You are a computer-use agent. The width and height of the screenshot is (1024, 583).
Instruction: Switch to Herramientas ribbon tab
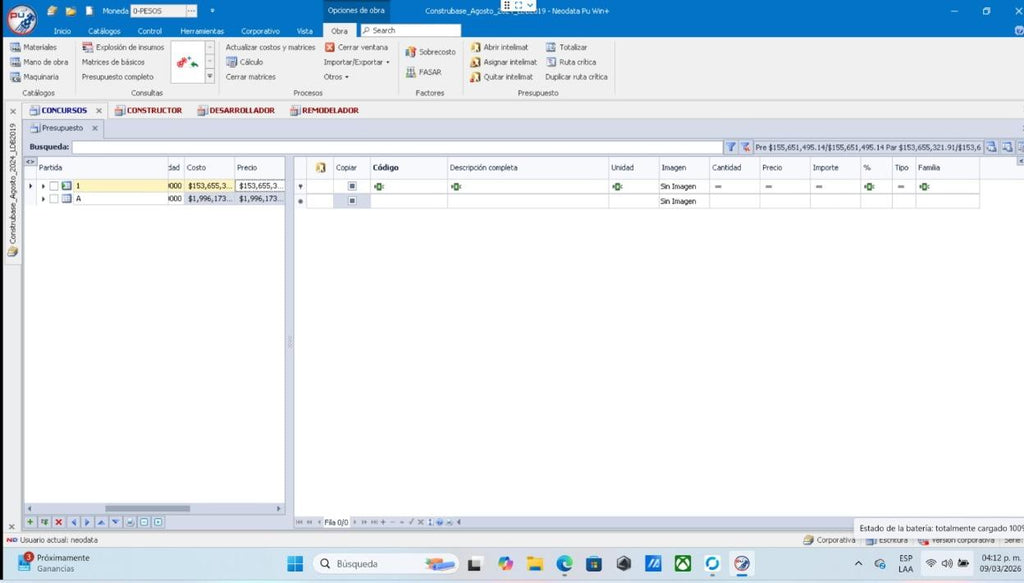coord(202,31)
